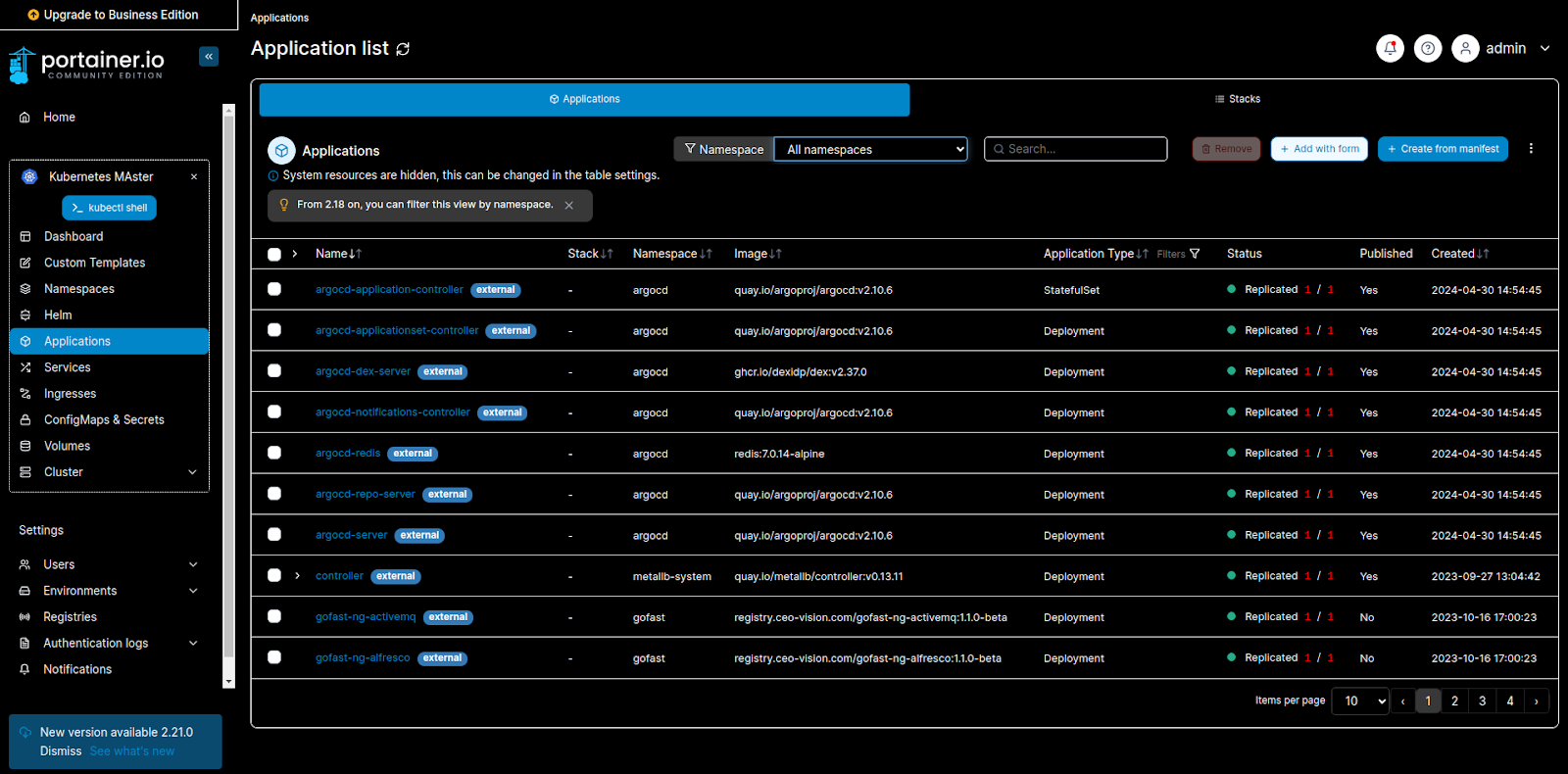Go to Namespaces in the sidebar
This screenshot has width=1568, height=774.
[78, 289]
